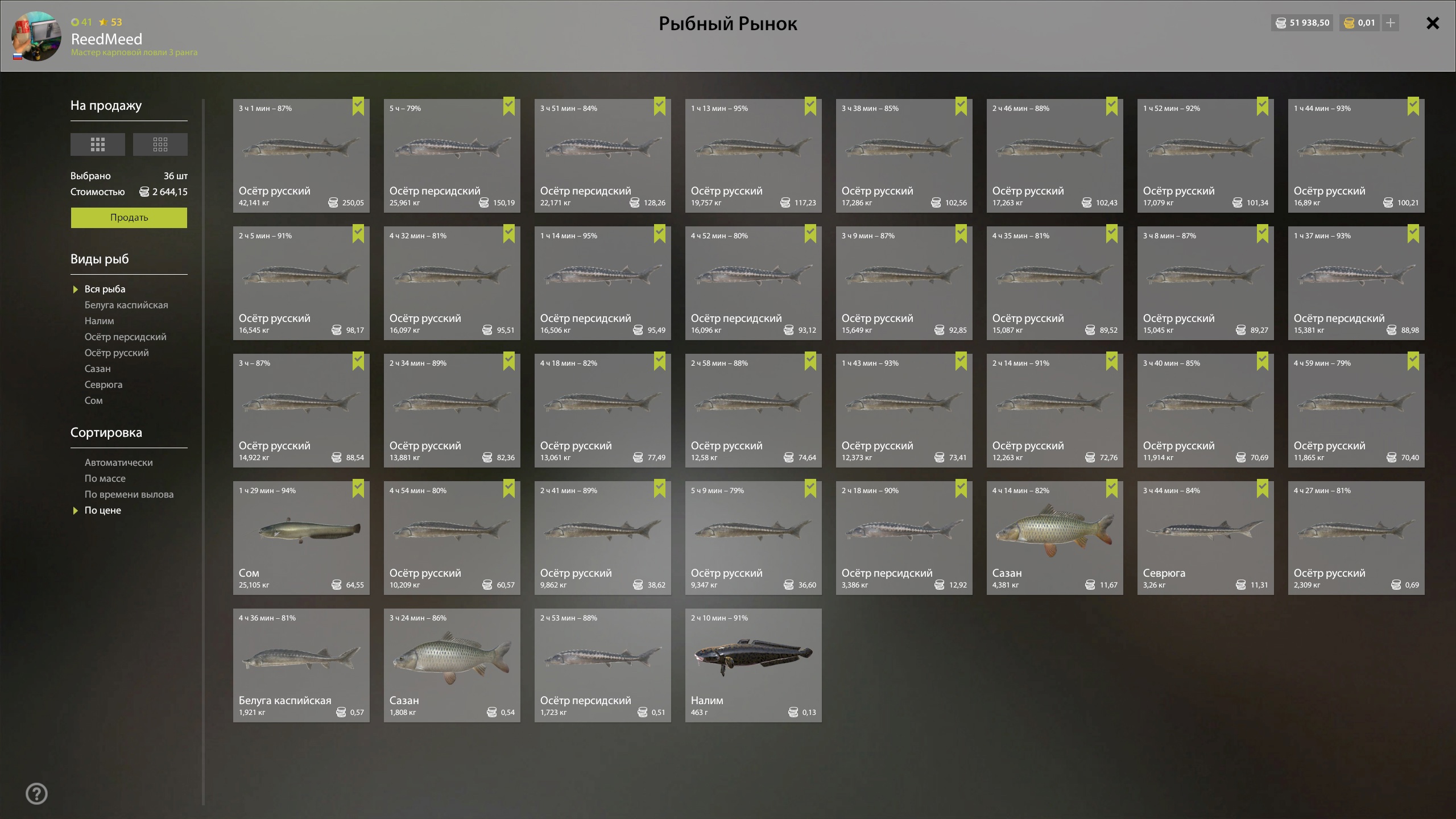This screenshot has height=819, width=1456.
Task: Uncheck the Сом 25,105 kg selection mark
Action: point(358,489)
